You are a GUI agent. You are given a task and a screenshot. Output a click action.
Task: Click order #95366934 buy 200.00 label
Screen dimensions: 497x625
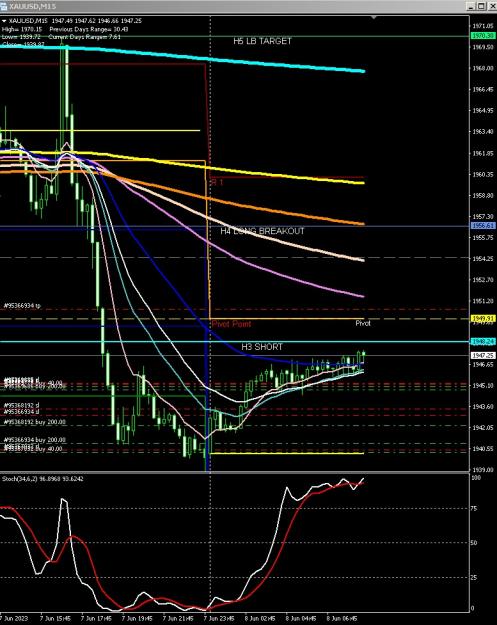tap(35, 440)
